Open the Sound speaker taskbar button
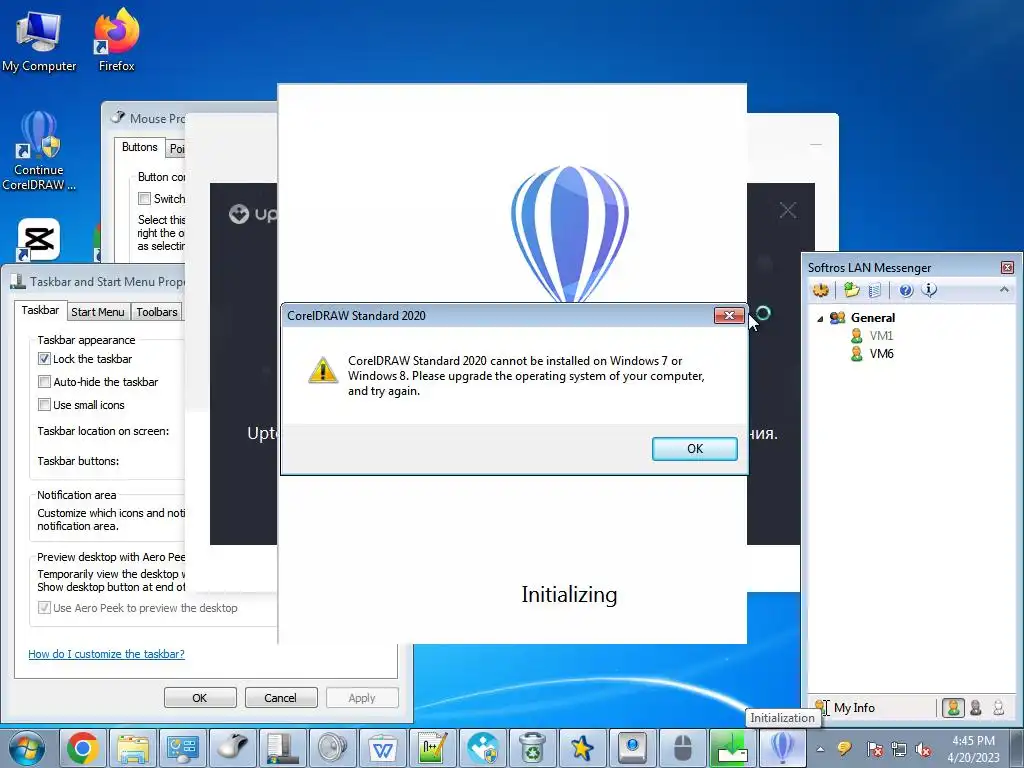This screenshot has height=768, width=1024. [x=332, y=748]
